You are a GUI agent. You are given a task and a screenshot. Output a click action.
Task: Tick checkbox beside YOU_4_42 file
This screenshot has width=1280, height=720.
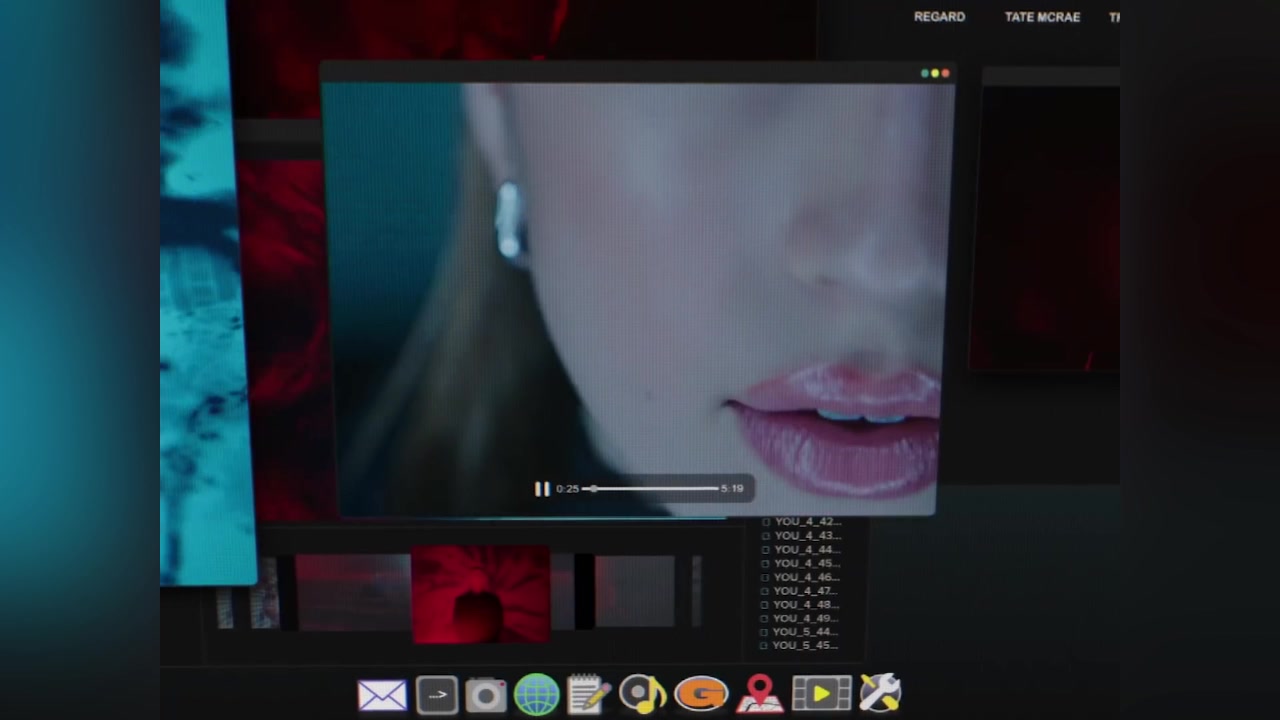tap(766, 522)
